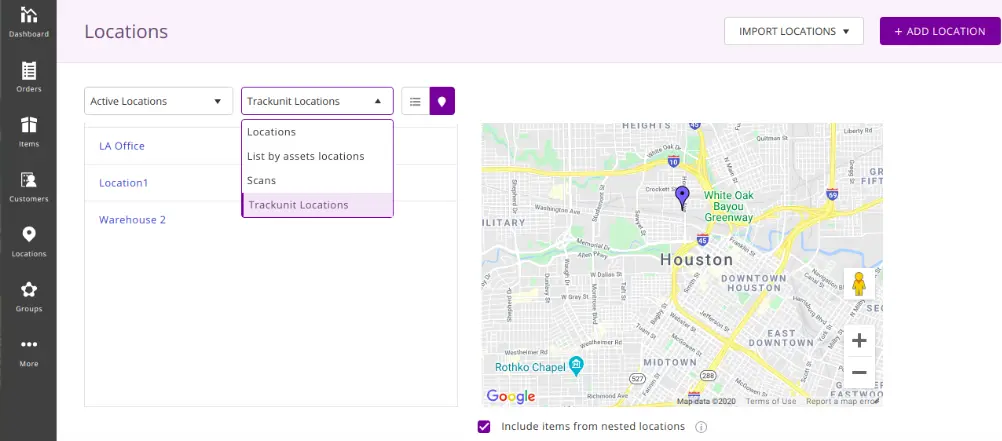
Task: Go to Orders in the sidebar
Action: [28, 77]
